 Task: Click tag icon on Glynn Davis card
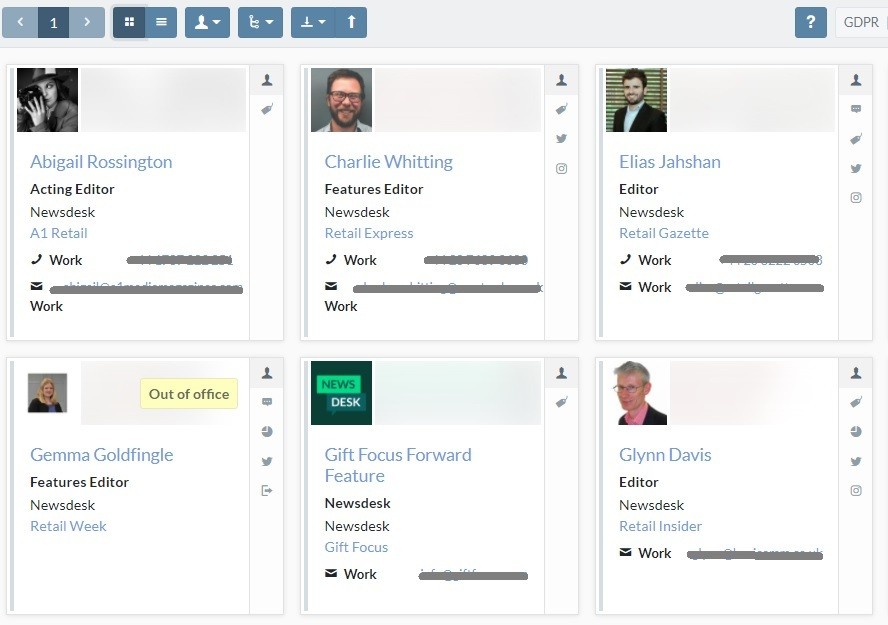point(856,403)
